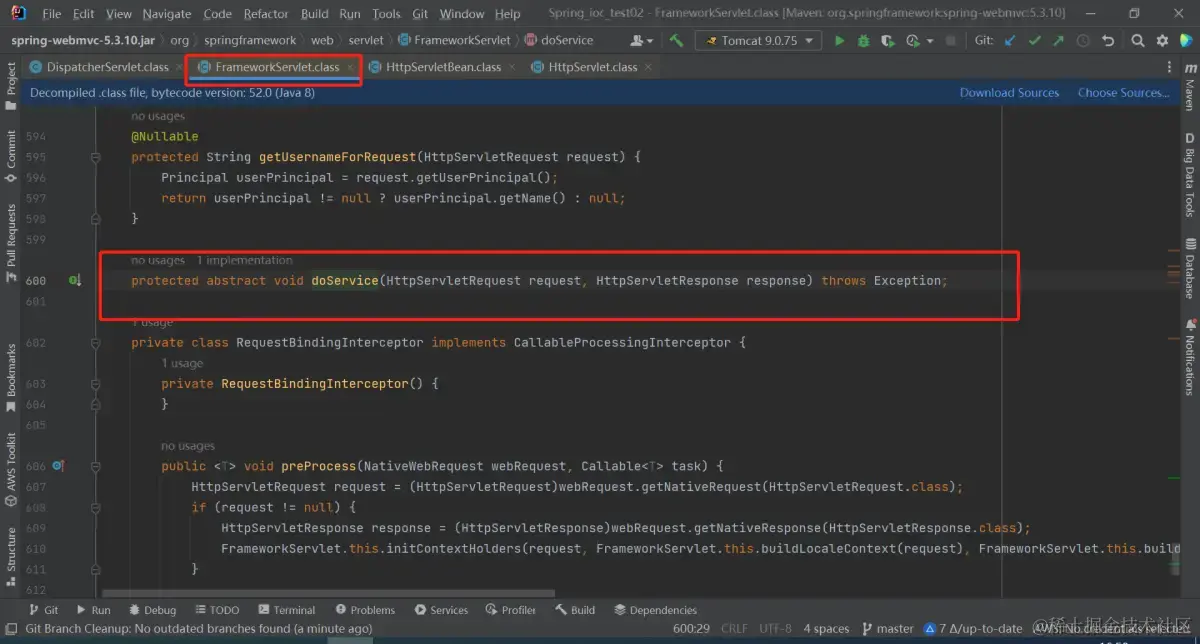This screenshot has height=644, width=1200.
Task: Open the Dependencies tool window
Action: pyautogui.click(x=655, y=610)
